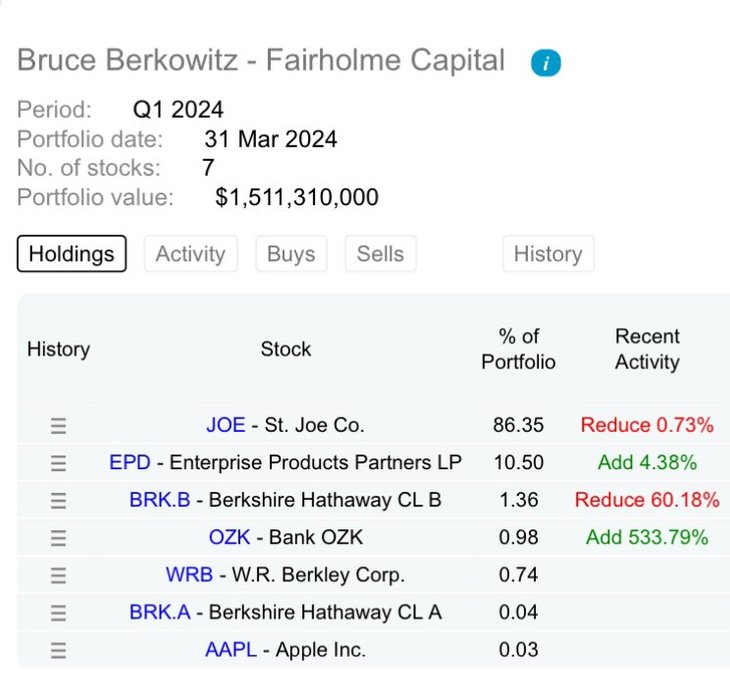This screenshot has width=730, height=700.
Task: Sort by % of Portfolio column header
Action: (x=519, y=349)
